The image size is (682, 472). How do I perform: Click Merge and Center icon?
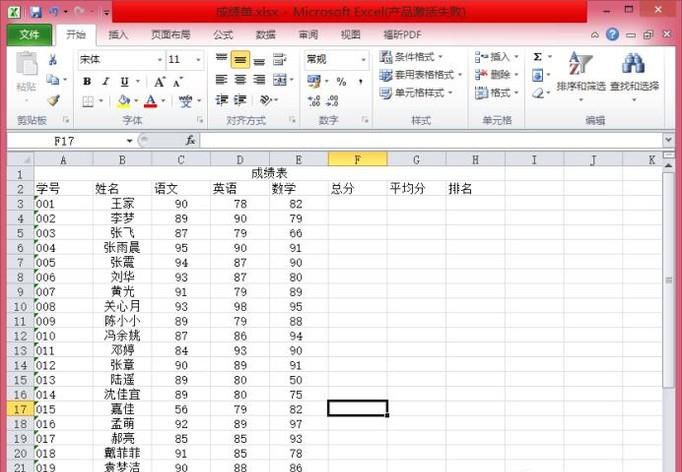coord(279,80)
